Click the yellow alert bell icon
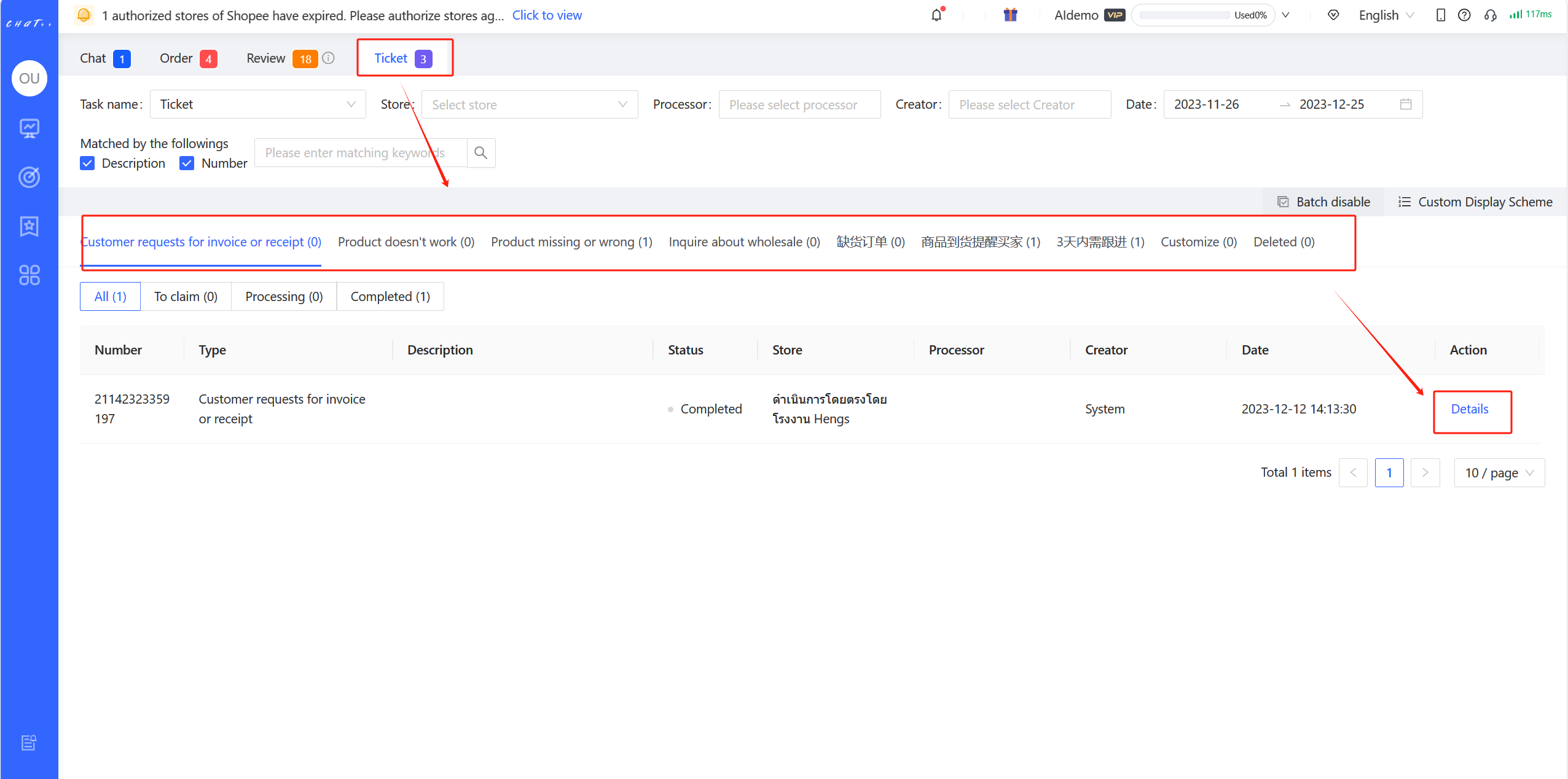1568x779 pixels. pos(84,15)
